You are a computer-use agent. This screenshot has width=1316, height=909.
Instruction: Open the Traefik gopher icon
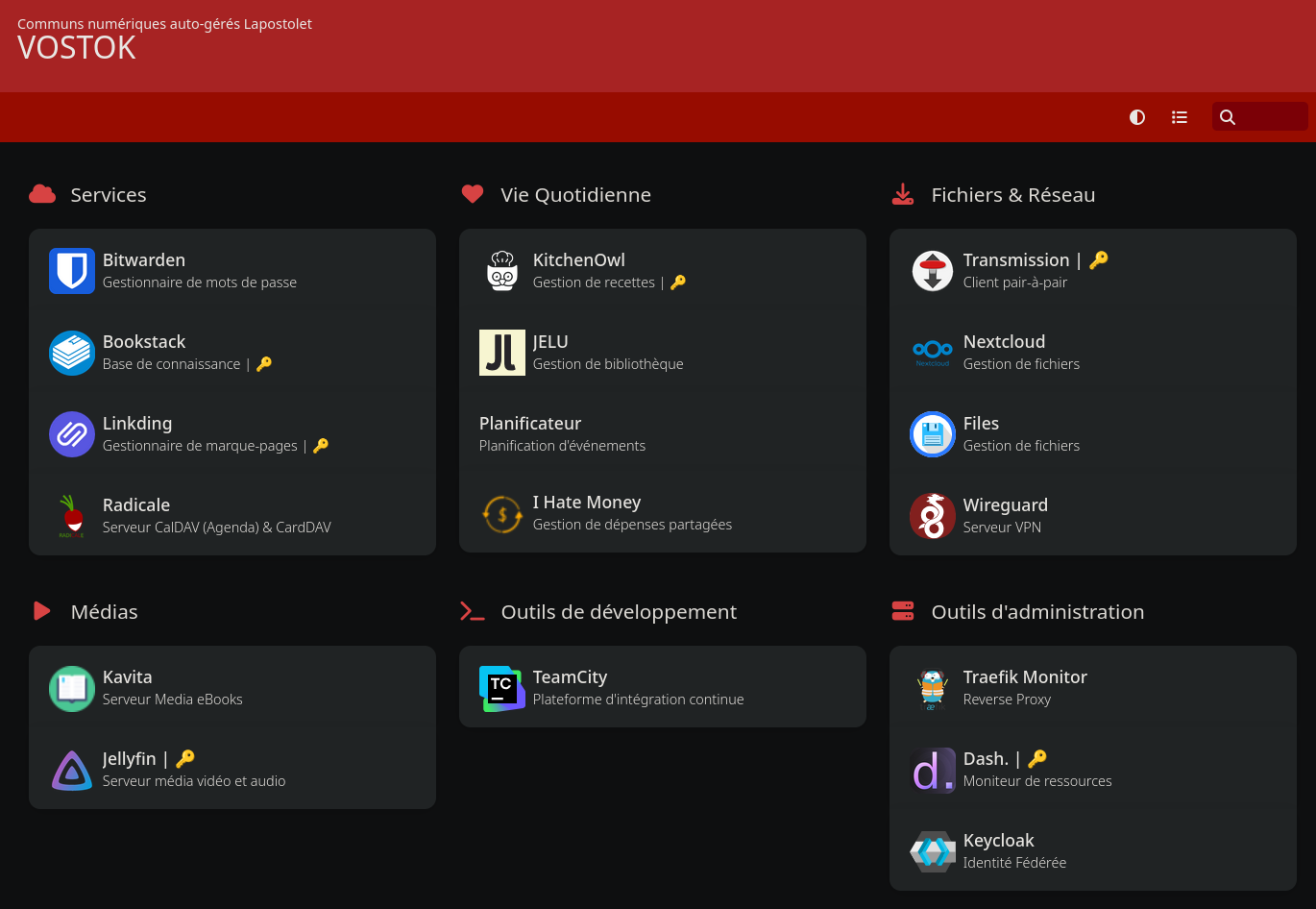tap(933, 688)
